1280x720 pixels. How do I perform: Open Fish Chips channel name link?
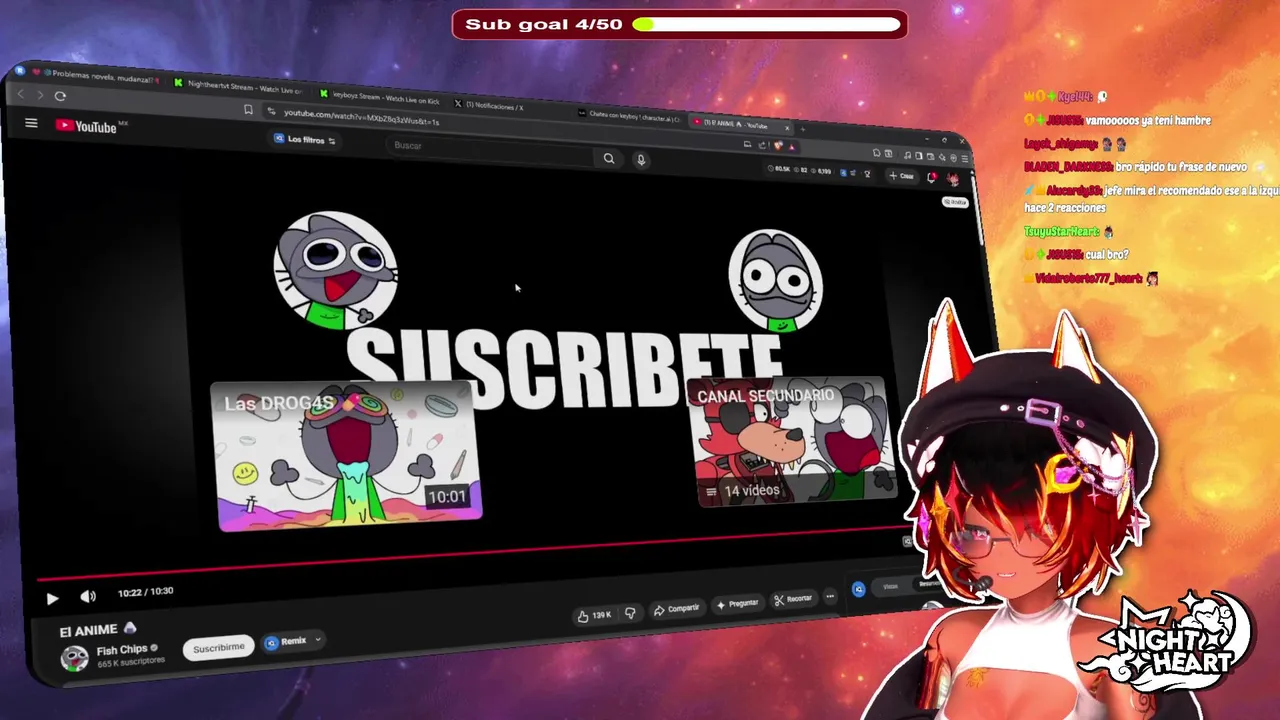(122, 650)
